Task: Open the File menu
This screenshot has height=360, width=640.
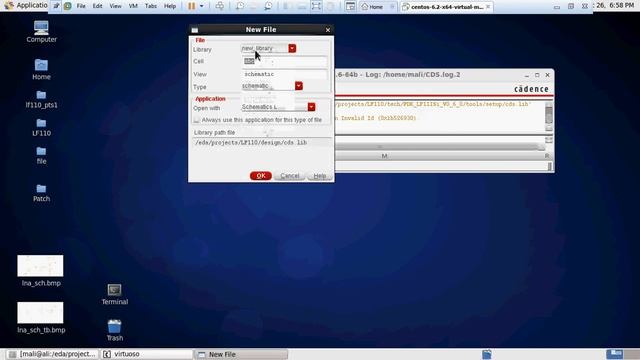Action: (81, 6)
